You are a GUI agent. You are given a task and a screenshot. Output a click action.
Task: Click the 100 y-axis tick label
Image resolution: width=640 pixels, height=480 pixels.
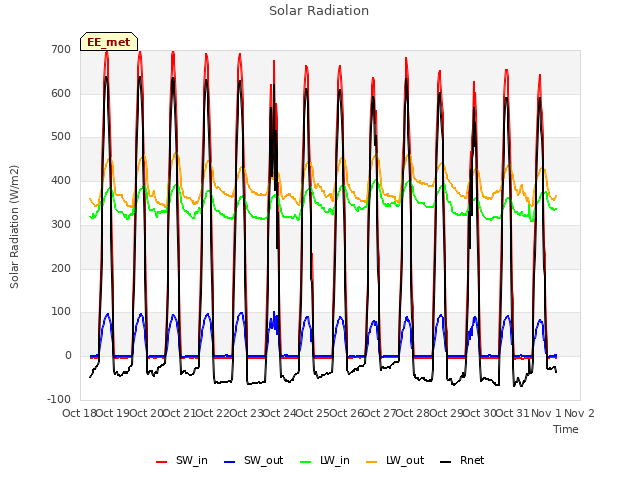point(61,312)
